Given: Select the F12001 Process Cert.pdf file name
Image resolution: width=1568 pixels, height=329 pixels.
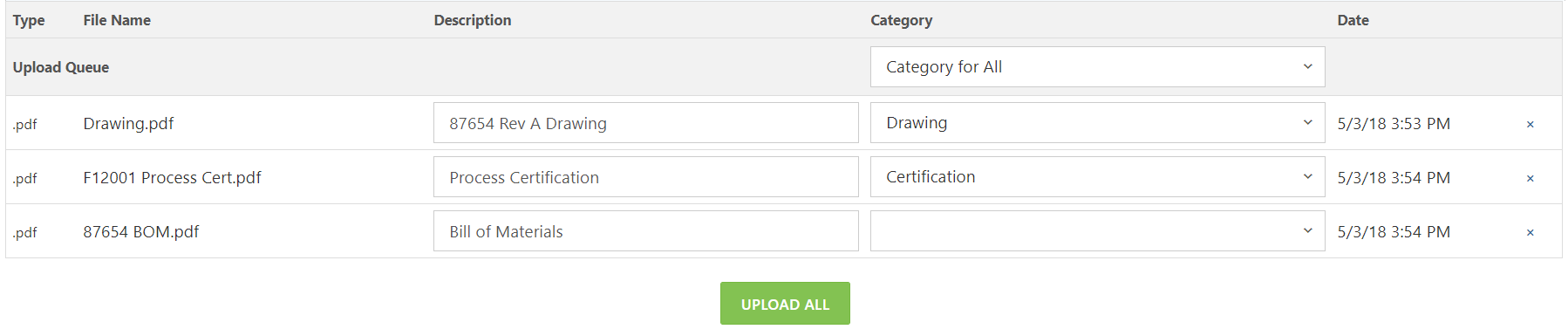Looking at the screenshot, I should tap(172, 178).
